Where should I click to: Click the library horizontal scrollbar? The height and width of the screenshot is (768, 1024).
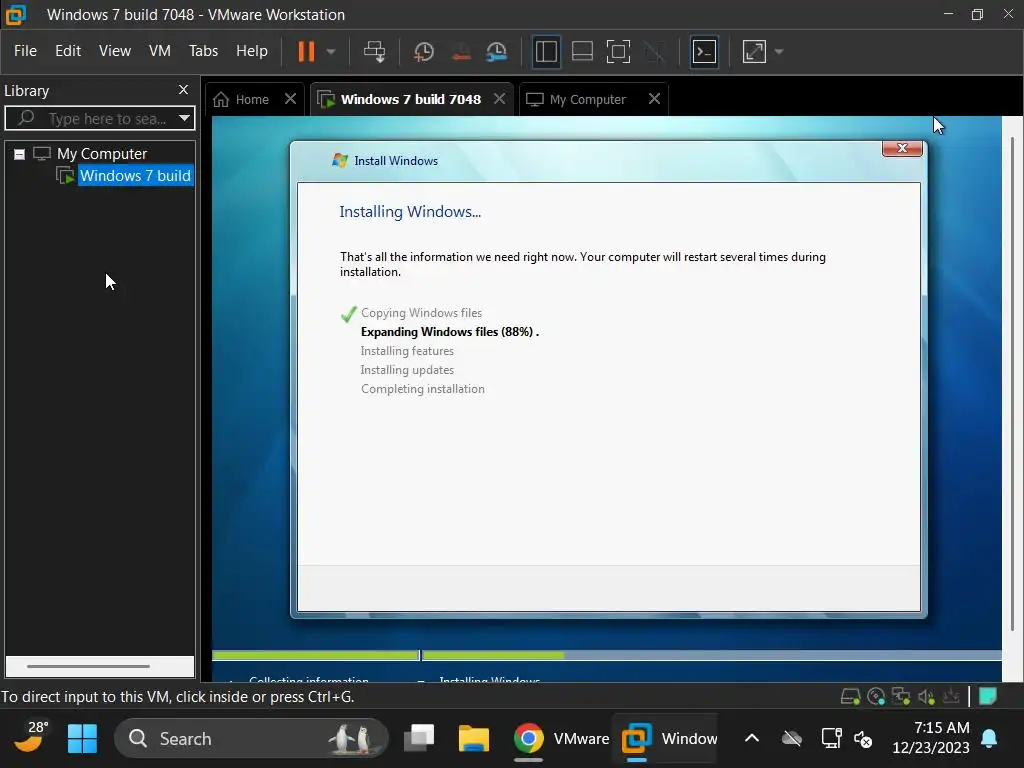[x=88, y=666]
